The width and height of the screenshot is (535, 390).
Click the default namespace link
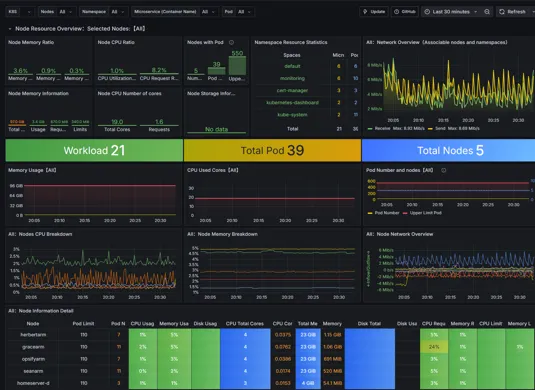292,66
